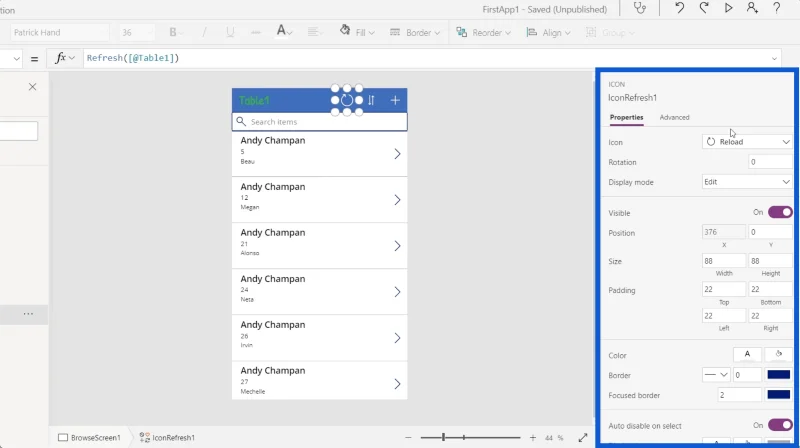800x448 pixels.
Task: Toggle the Visible switch
Action: 780,212
